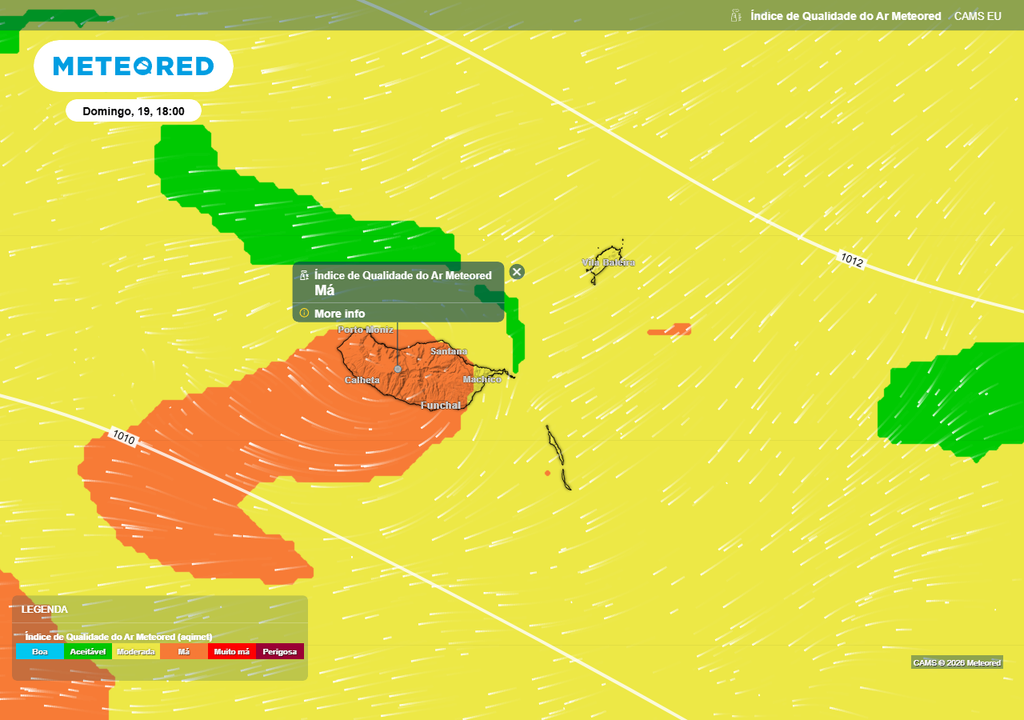
Task: Click the info circle icon beside More info
Action: pos(304,313)
